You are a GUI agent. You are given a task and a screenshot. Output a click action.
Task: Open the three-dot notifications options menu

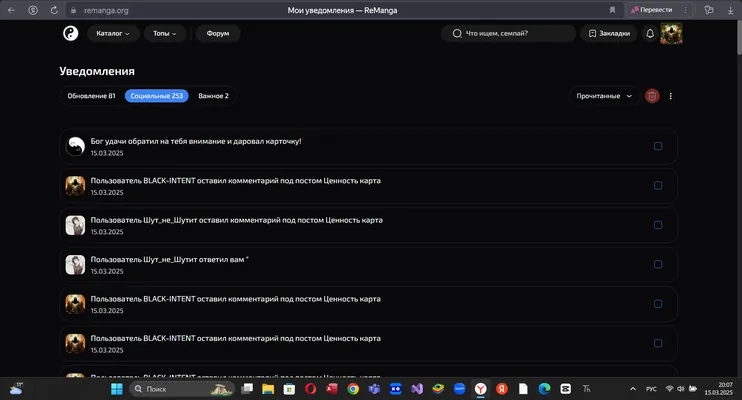[671, 96]
